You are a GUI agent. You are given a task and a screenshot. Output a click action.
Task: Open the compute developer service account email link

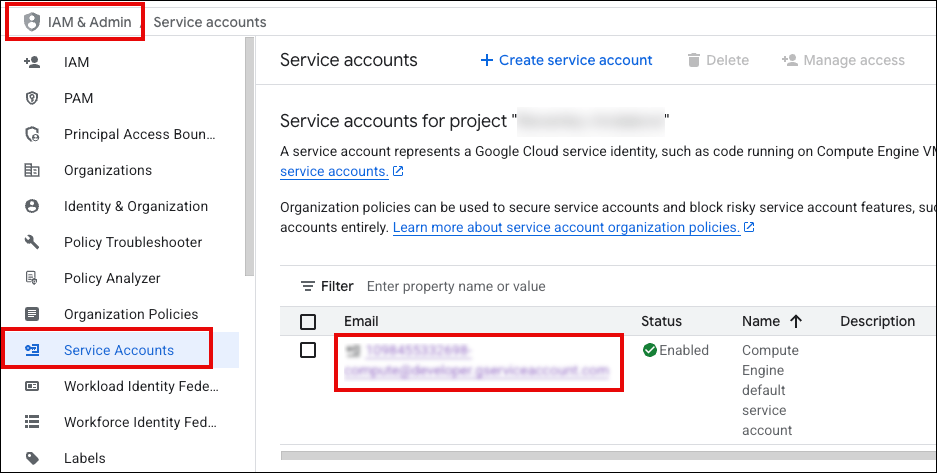(476, 360)
